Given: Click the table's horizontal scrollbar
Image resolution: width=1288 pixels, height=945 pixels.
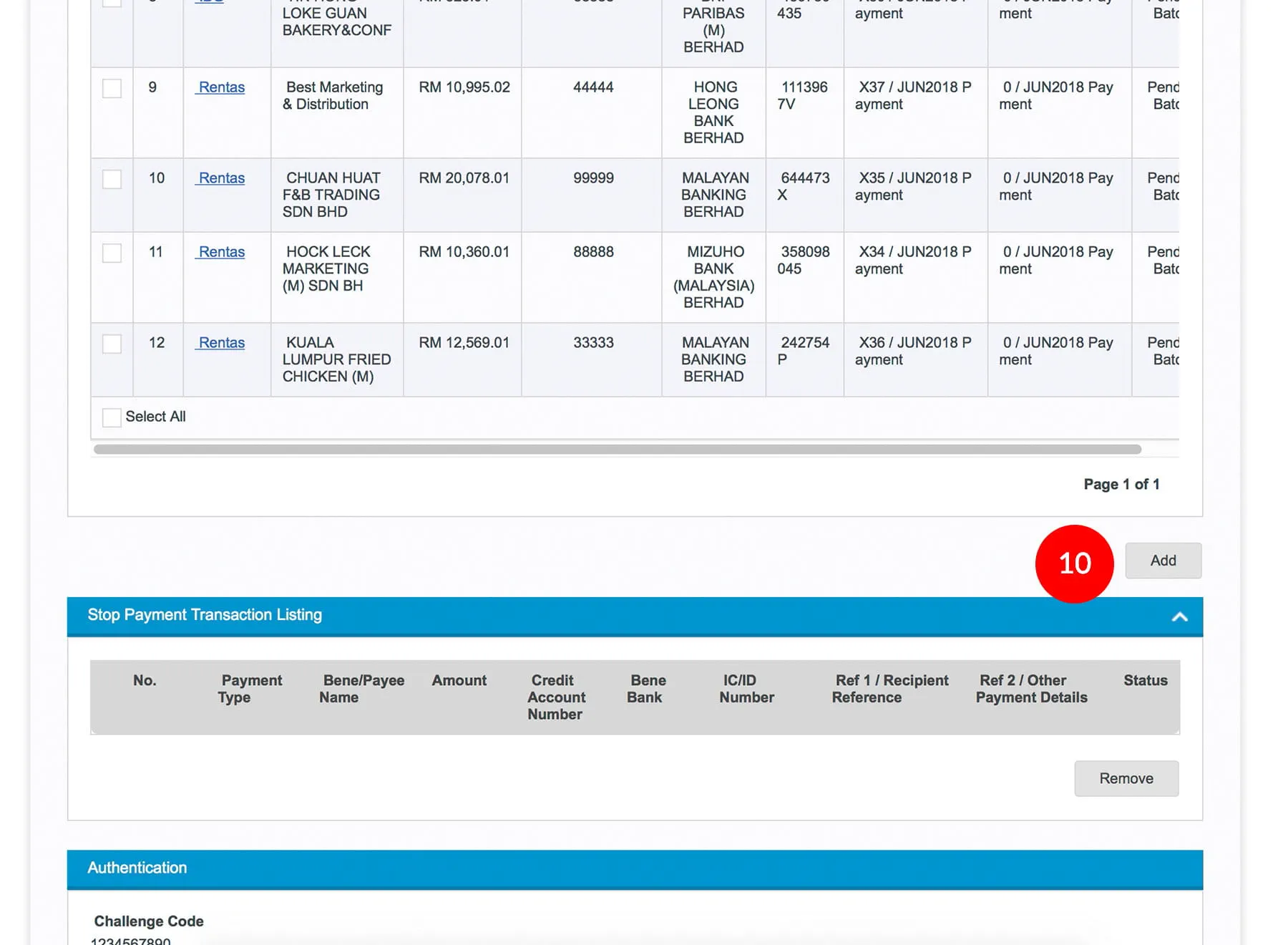Looking at the screenshot, I should [x=617, y=450].
